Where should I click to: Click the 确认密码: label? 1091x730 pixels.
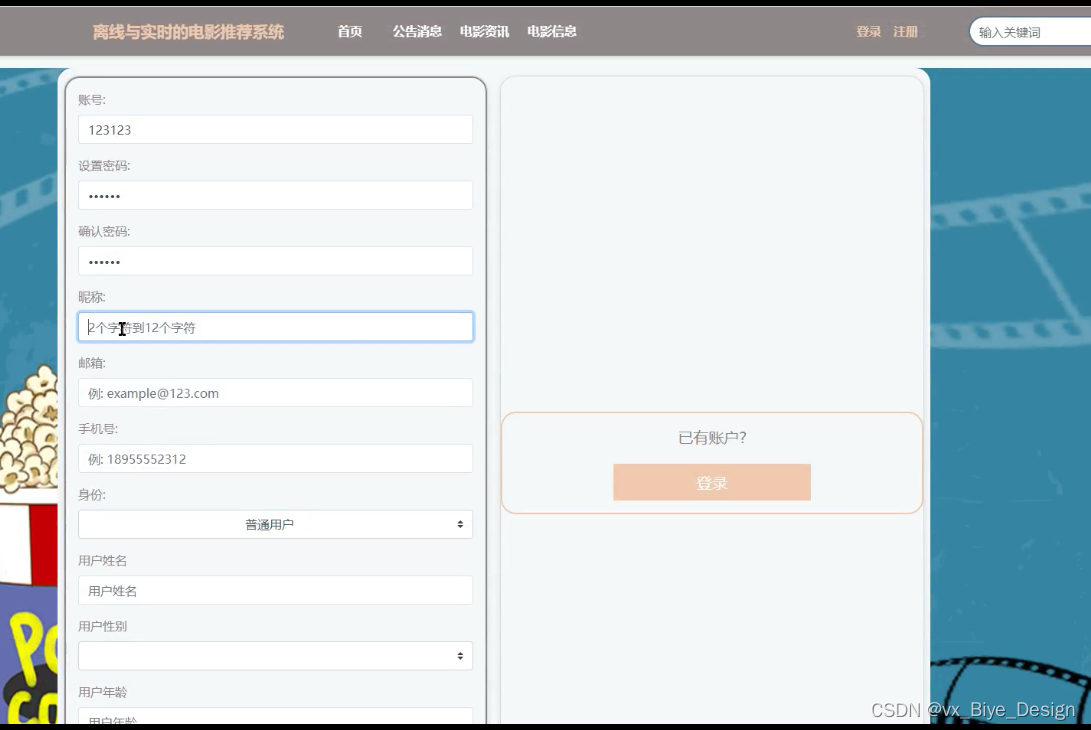tap(104, 232)
